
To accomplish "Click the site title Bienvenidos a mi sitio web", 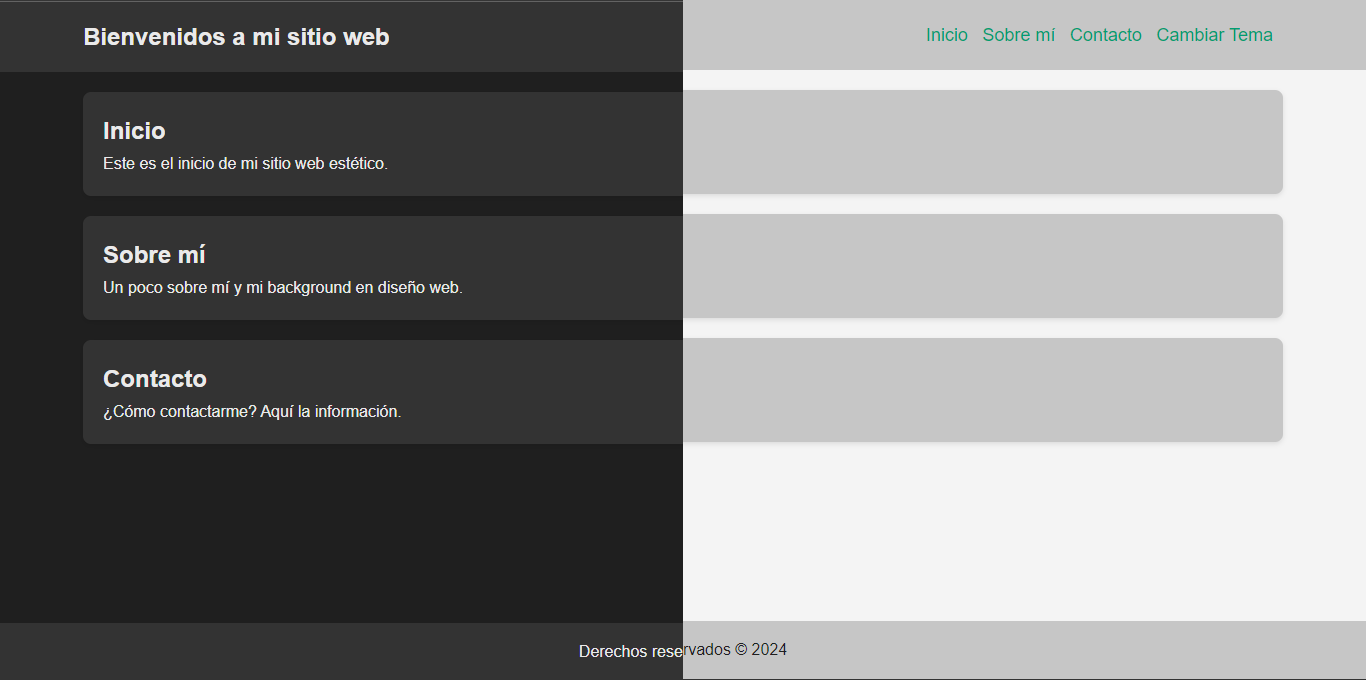I will pyautogui.click(x=236, y=37).
